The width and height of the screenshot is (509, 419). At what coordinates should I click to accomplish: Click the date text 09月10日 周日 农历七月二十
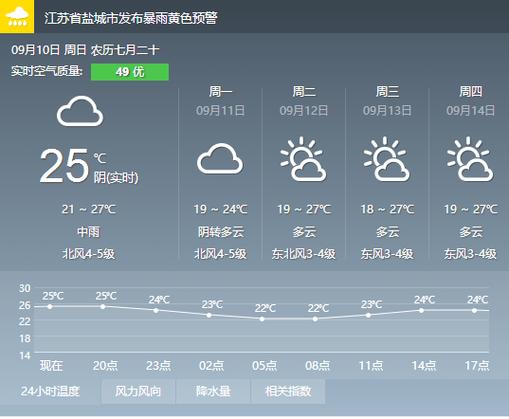point(85,50)
